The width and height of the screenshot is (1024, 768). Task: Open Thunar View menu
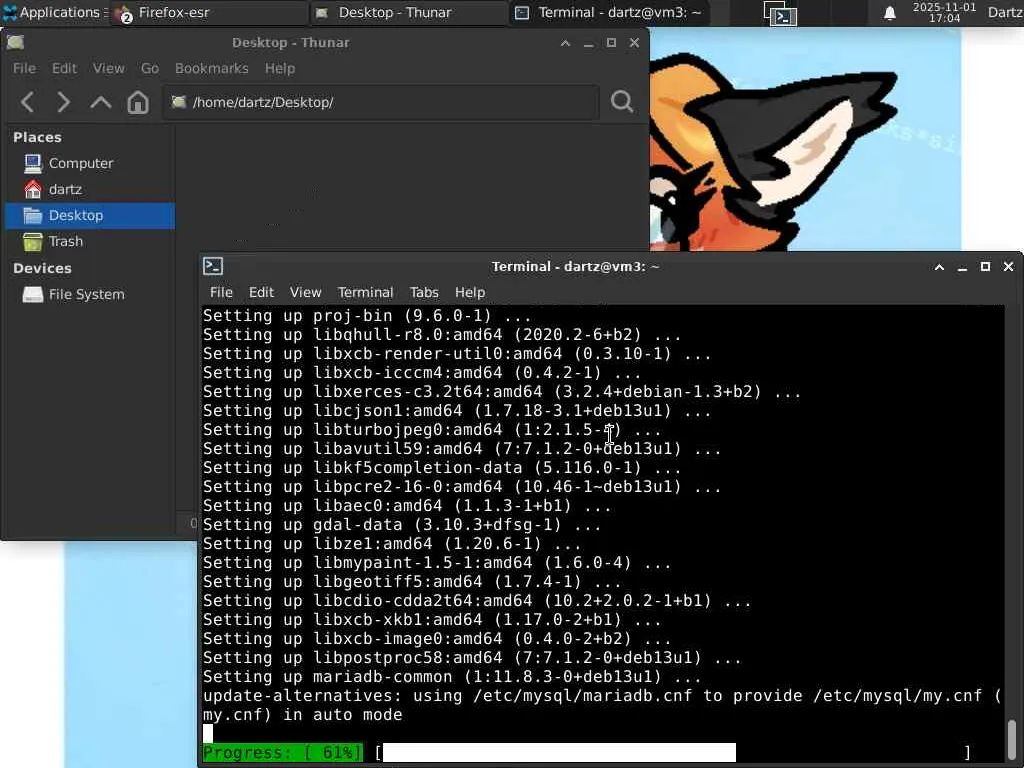108,69
